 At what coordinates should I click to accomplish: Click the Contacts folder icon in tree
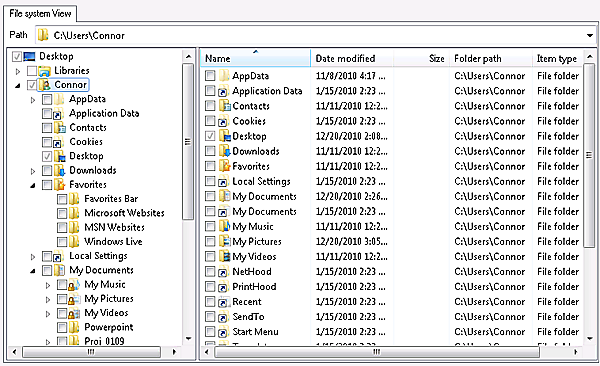pyautogui.click(x=59, y=128)
